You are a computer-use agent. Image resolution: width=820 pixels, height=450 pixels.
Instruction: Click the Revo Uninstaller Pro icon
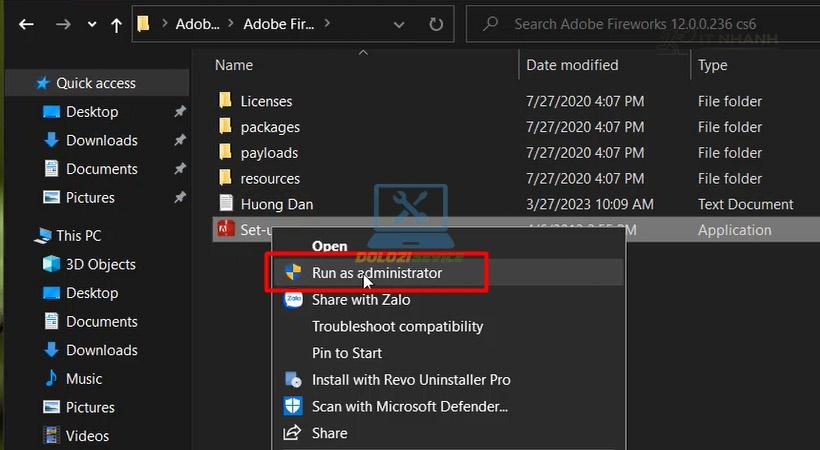coord(293,380)
